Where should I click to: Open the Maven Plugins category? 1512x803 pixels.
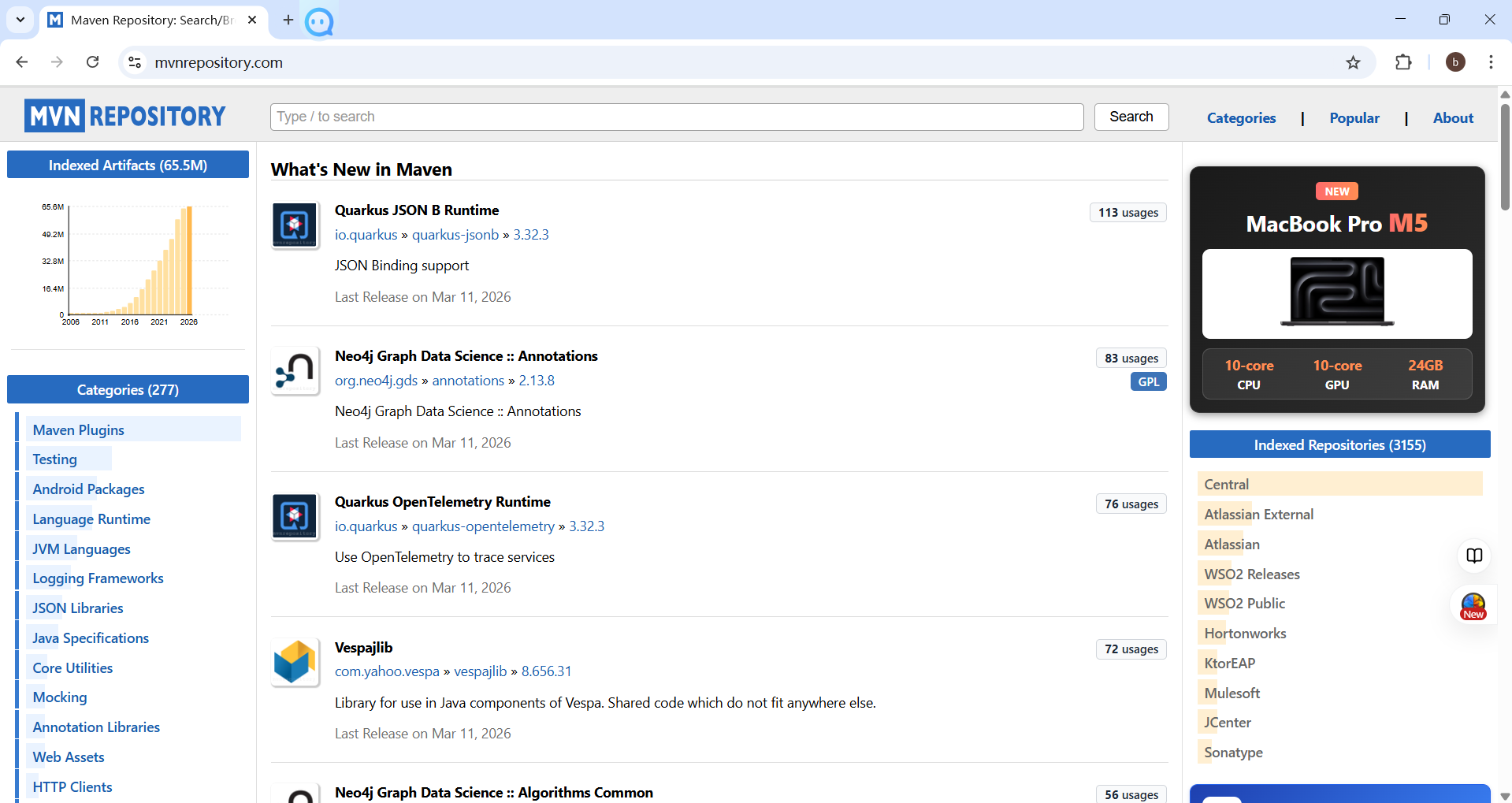79,429
